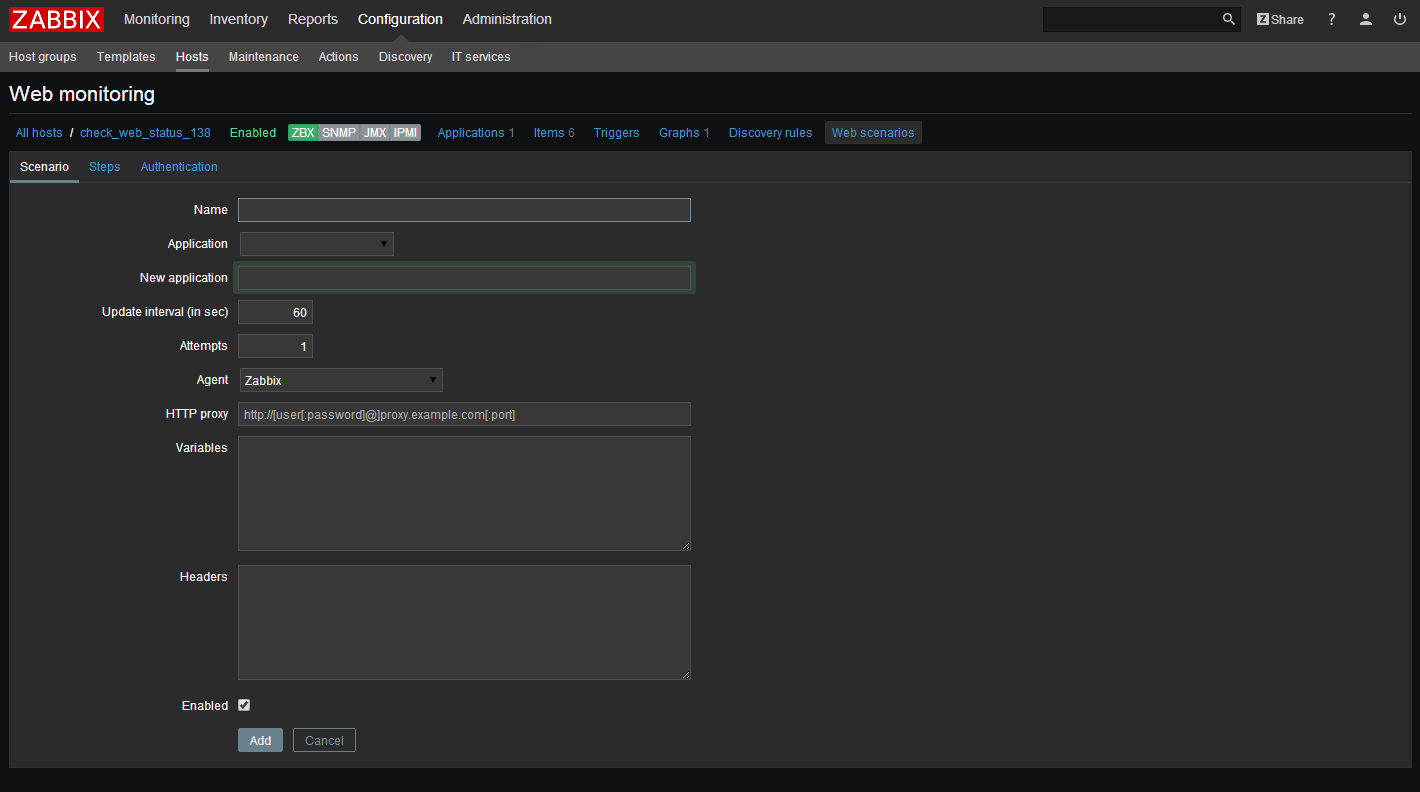Open the help question mark icon

tap(1331, 19)
